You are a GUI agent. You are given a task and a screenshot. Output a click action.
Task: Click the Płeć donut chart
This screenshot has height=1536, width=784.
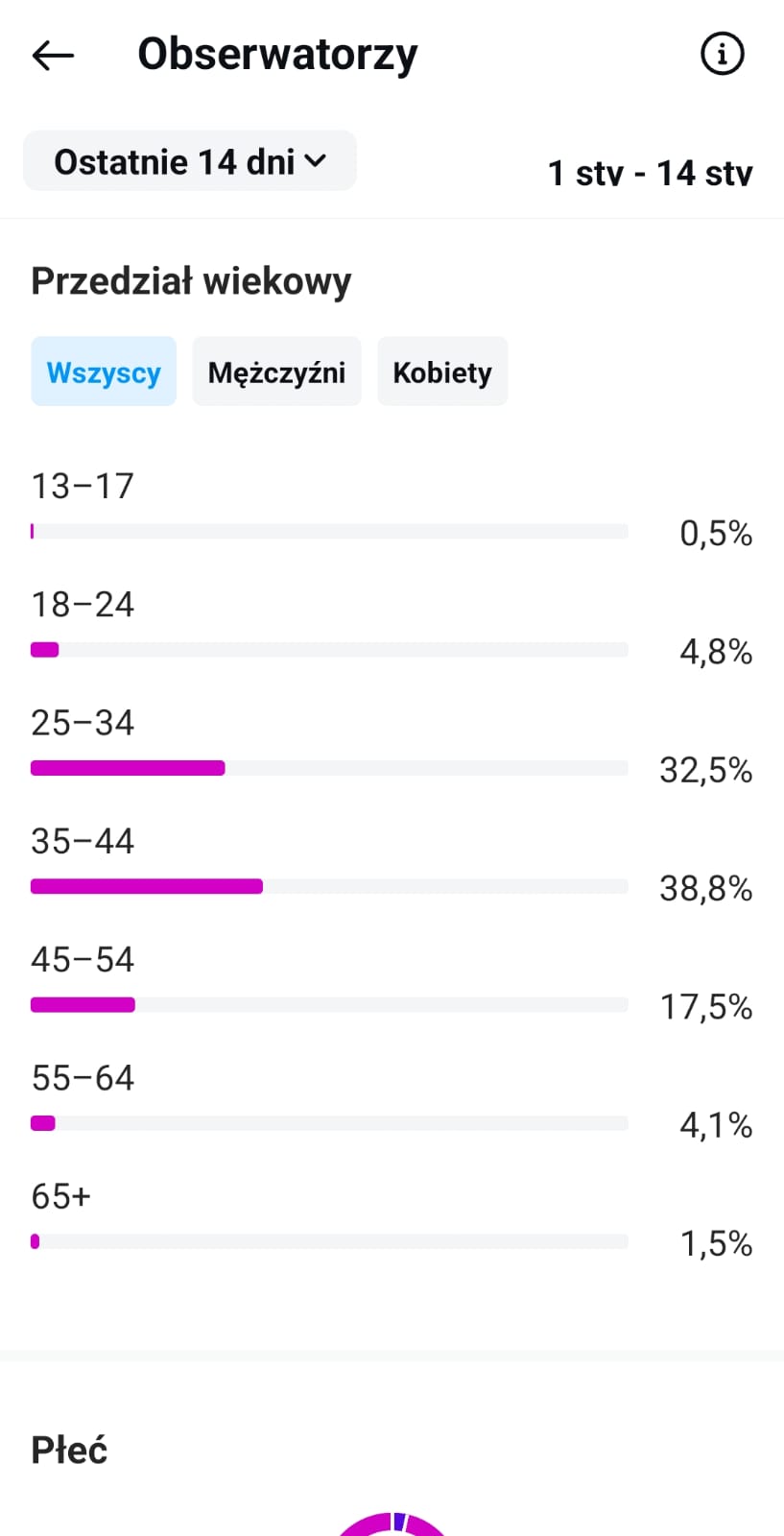pos(392,1524)
